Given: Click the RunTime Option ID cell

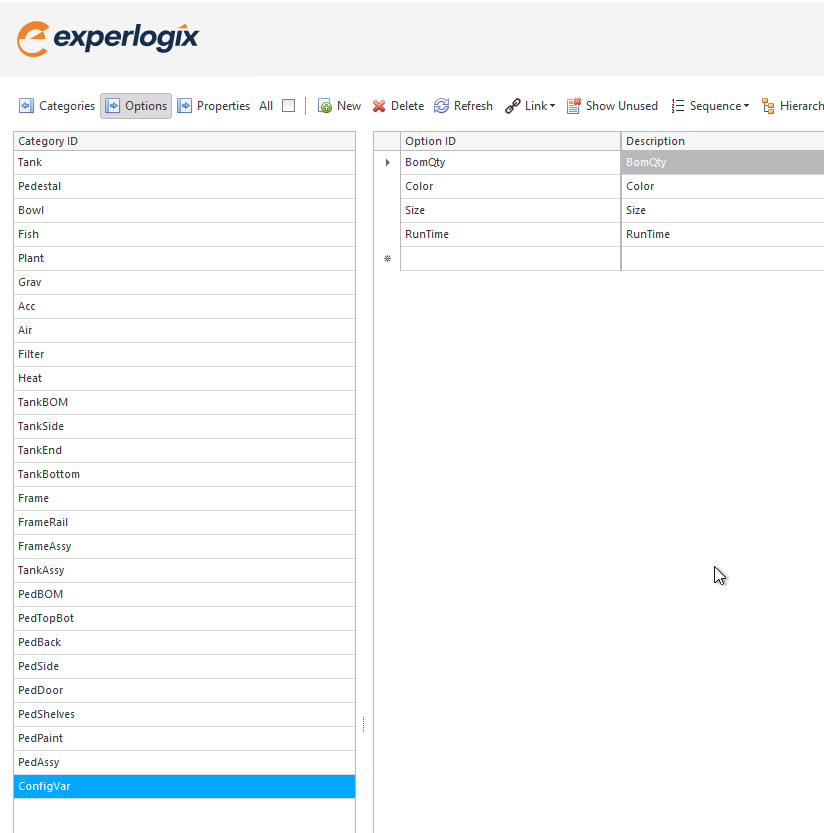Looking at the screenshot, I should coord(510,234).
